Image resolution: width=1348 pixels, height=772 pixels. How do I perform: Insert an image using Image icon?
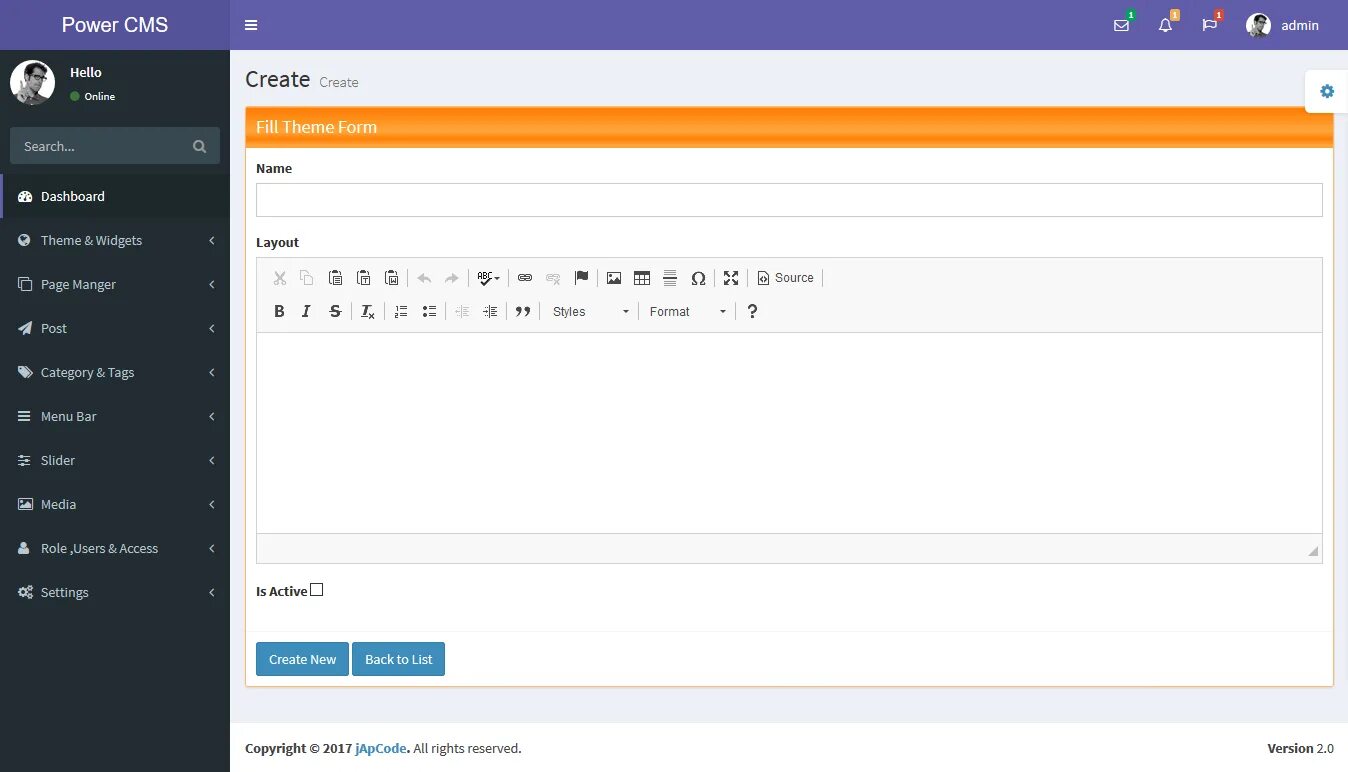[614, 278]
